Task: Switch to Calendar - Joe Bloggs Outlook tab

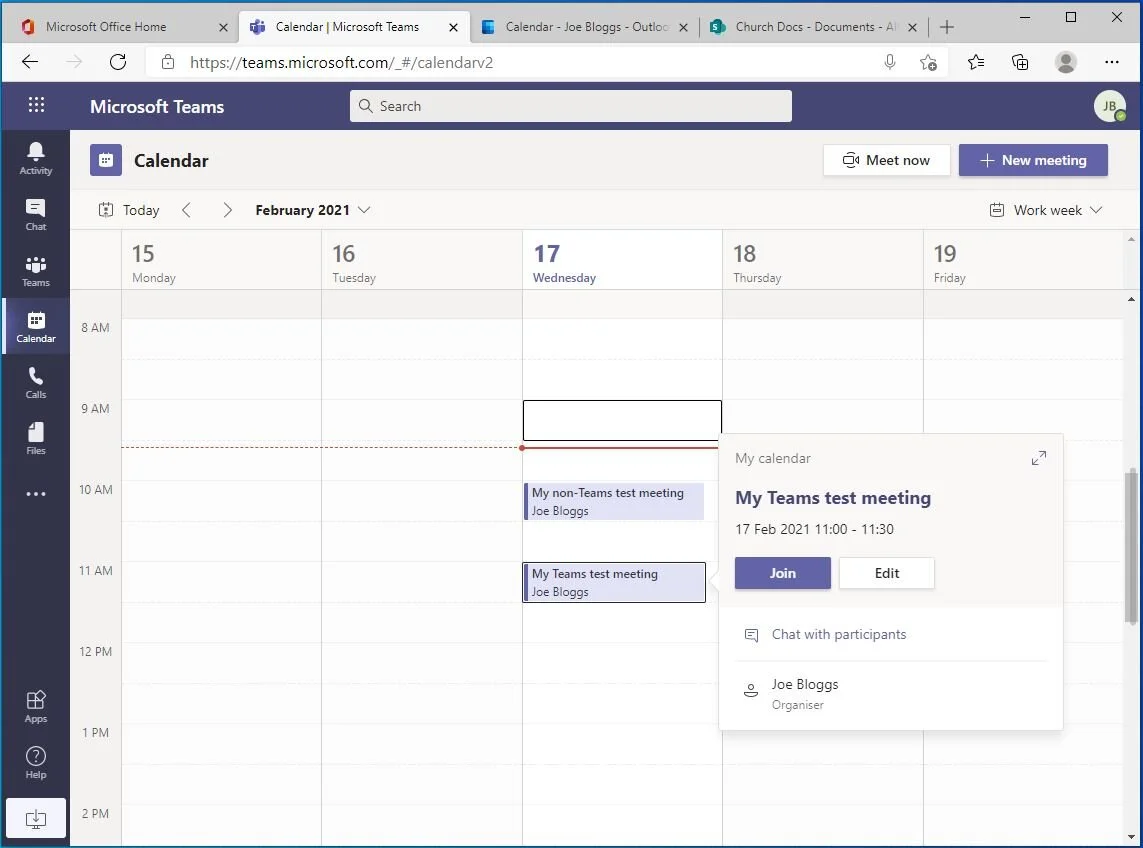Action: [x=587, y=27]
